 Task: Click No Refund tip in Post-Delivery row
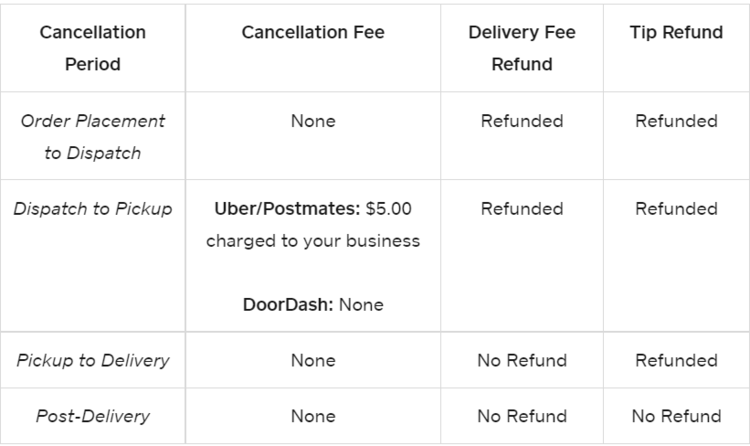click(677, 416)
